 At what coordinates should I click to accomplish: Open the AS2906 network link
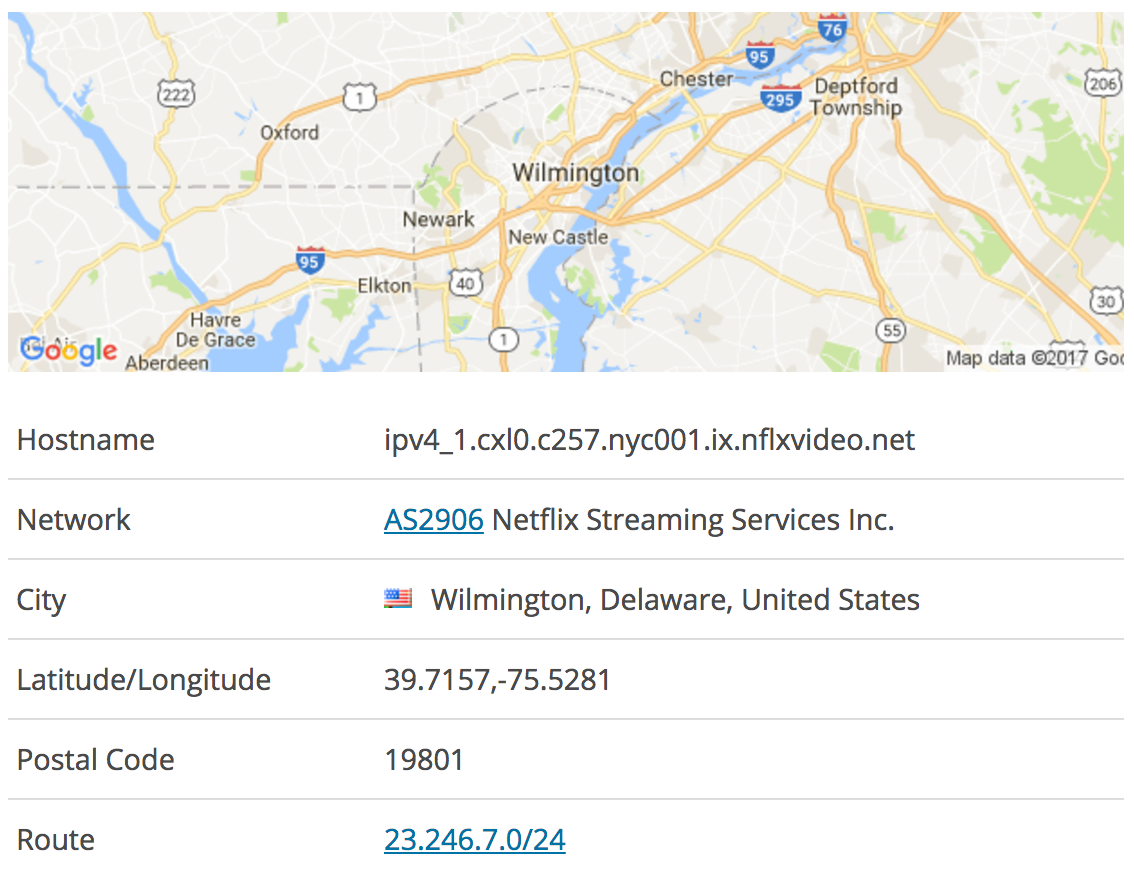[433, 520]
